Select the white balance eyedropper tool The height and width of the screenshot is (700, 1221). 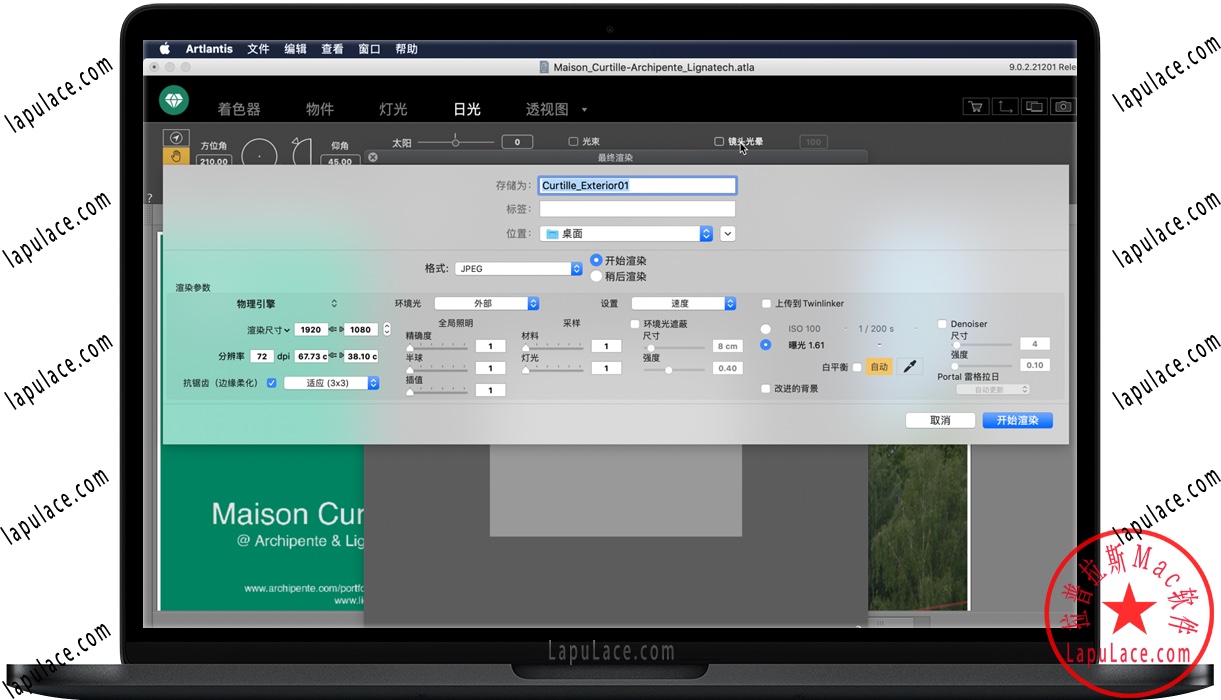click(x=909, y=367)
